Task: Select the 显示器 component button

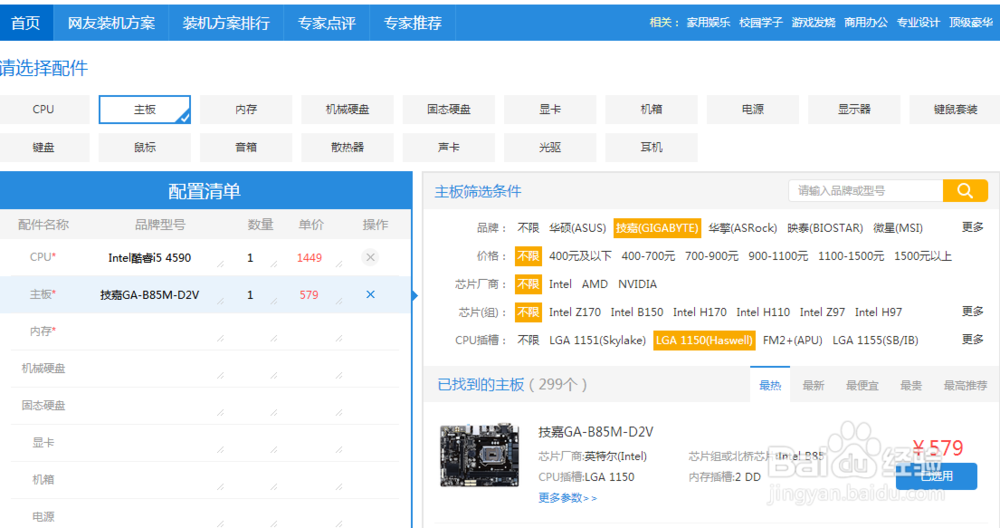Action: coord(854,110)
